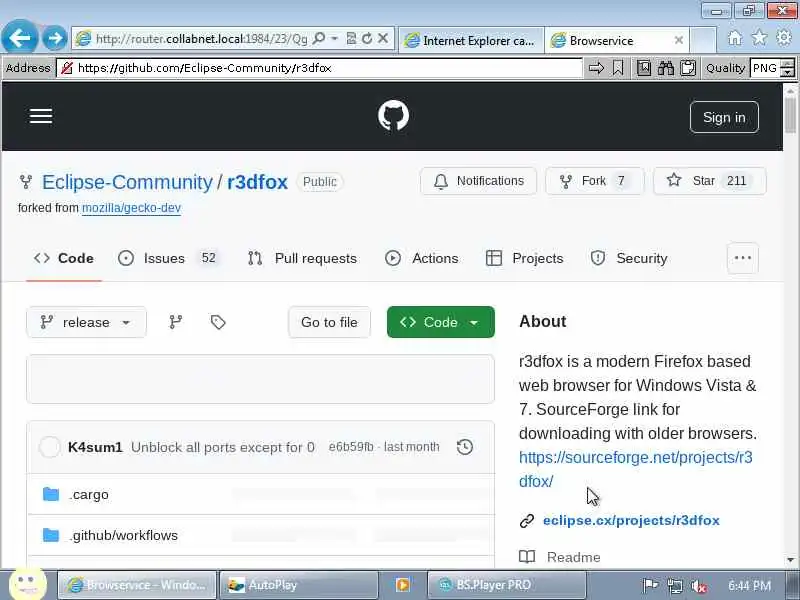
Task: Open the Unblock all ports commit message
Action: coord(222,447)
